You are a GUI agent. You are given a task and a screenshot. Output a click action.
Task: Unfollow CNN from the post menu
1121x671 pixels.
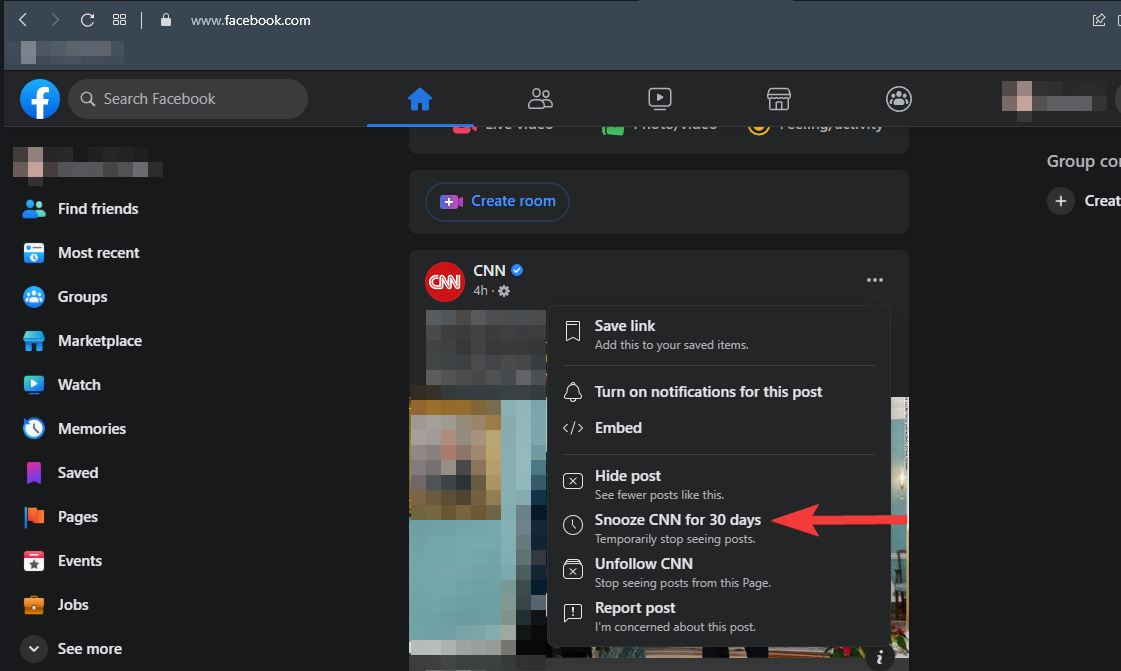coord(643,572)
